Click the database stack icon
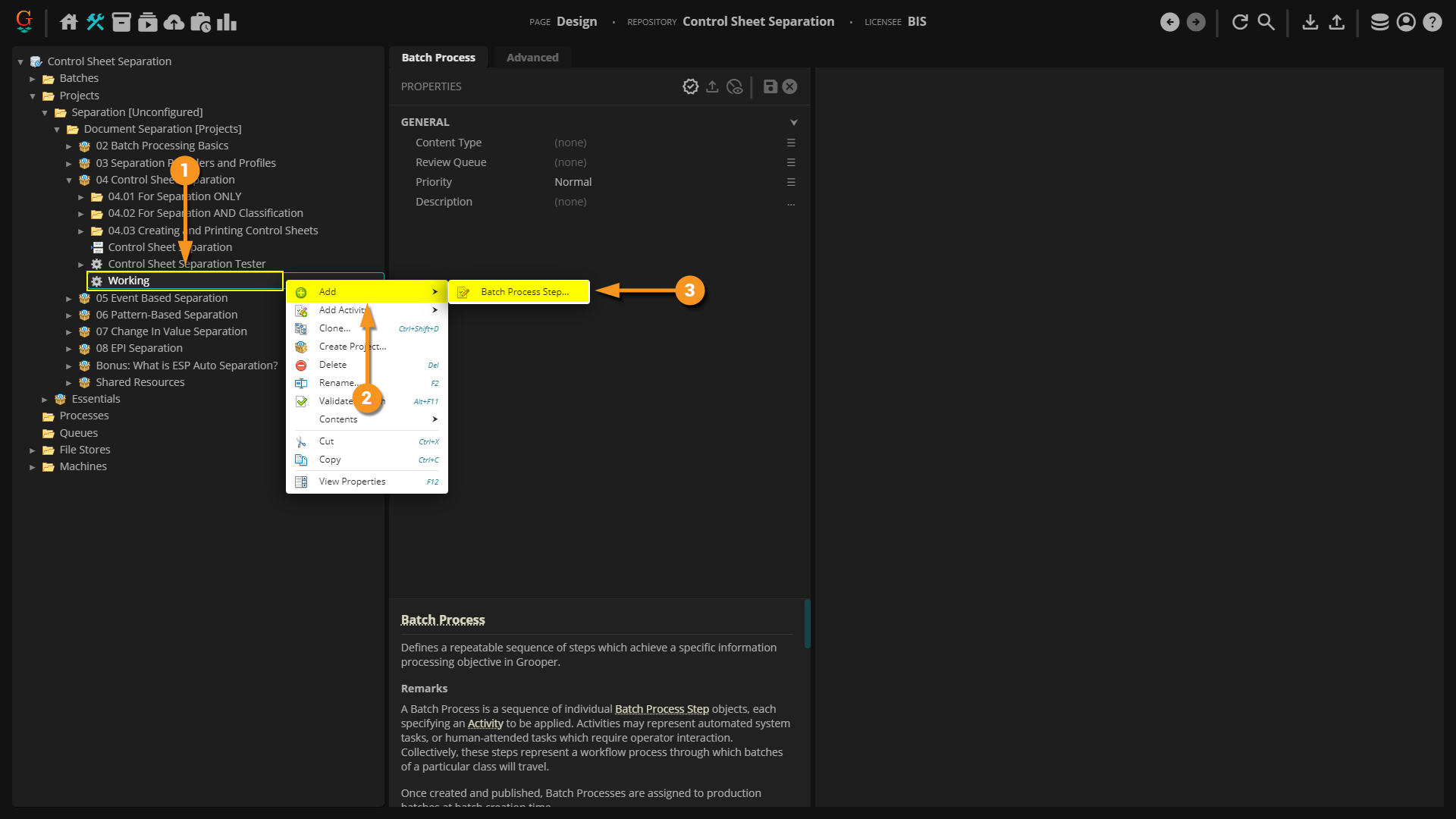The image size is (1456, 819). click(1379, 22)
